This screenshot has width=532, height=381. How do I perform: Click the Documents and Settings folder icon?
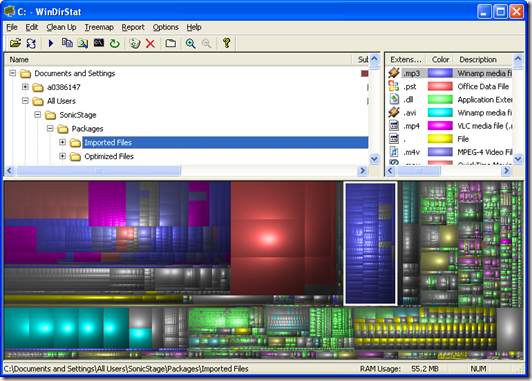25,73
